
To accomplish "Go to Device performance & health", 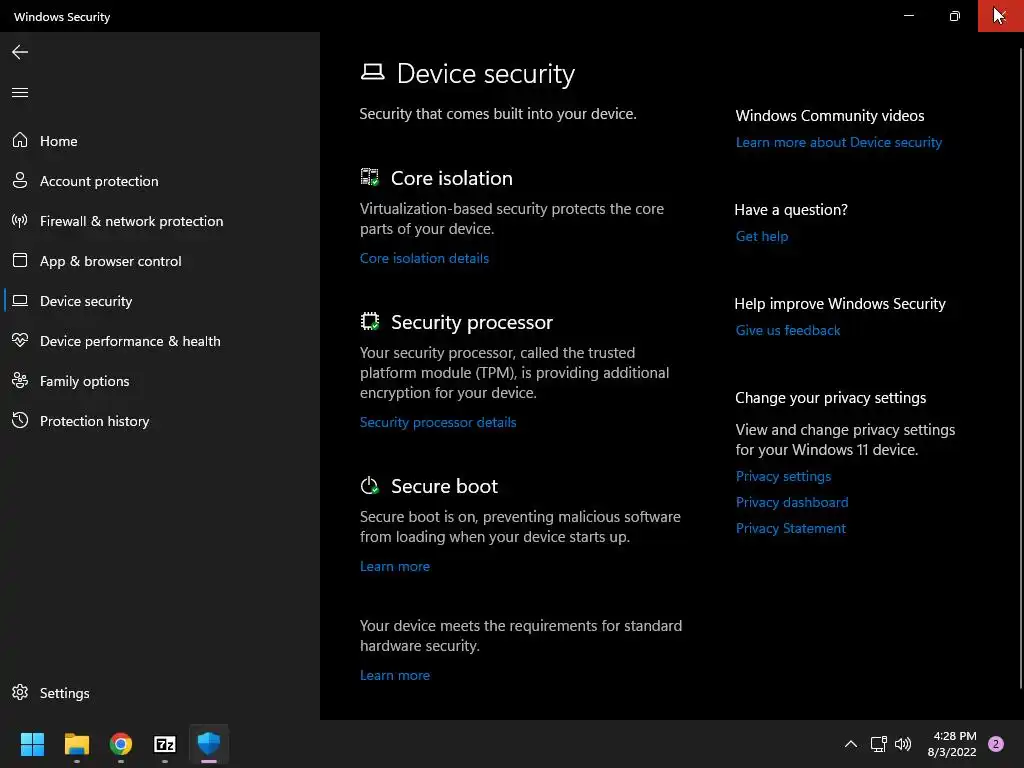I will [x=130, y=341].
